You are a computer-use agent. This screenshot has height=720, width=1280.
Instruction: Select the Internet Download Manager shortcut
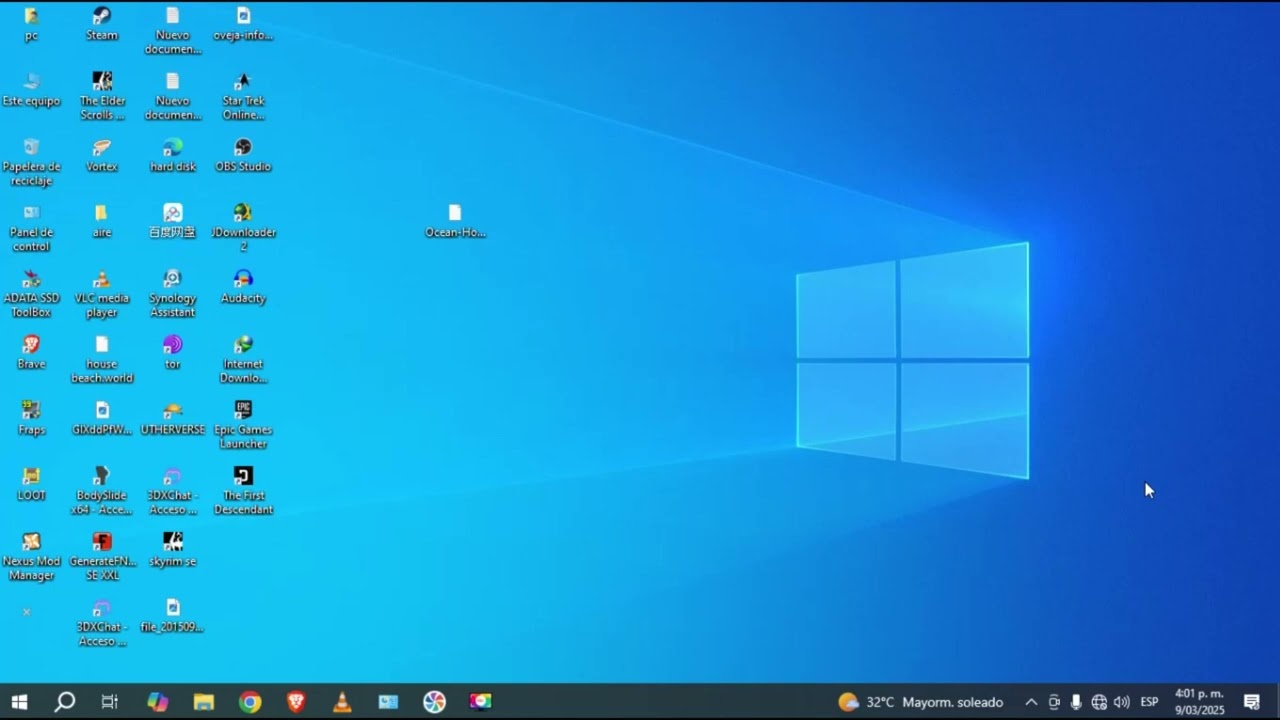(243, 360)
